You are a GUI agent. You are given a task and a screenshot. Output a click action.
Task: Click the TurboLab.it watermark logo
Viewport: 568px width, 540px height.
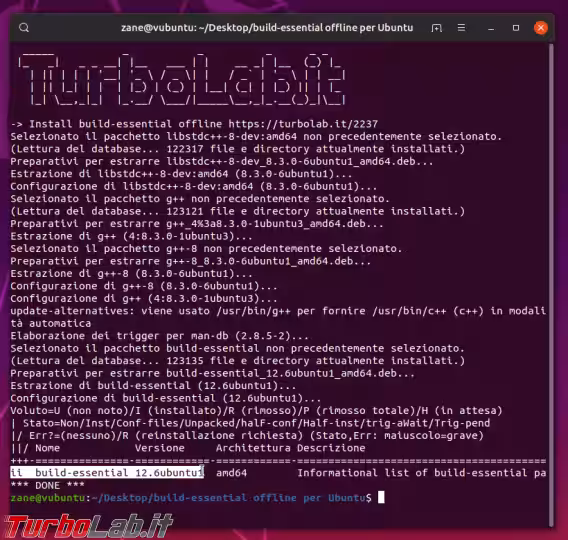[x=88, y=526]
